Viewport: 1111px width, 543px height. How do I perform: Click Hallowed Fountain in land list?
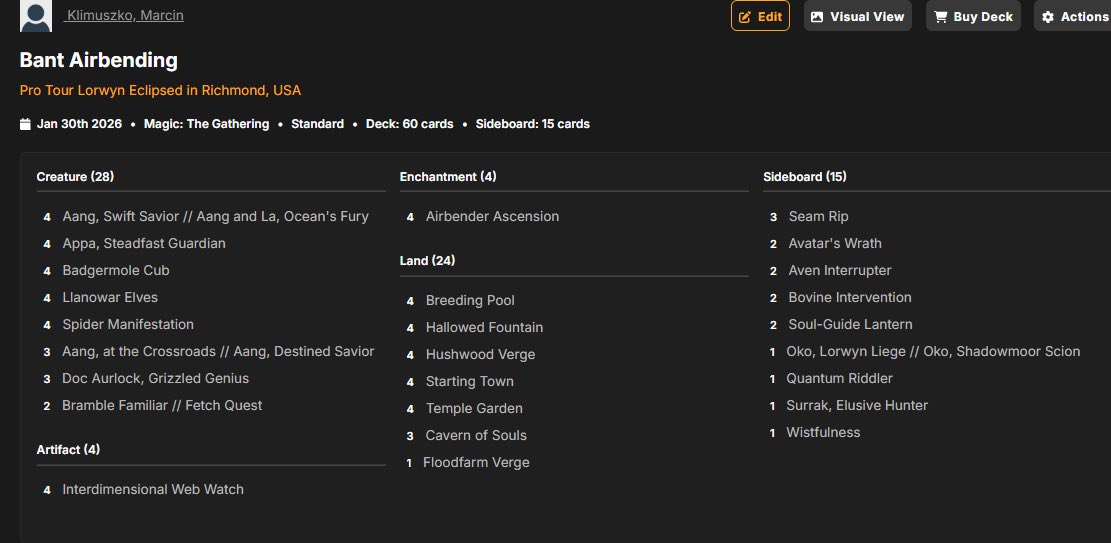[485, 328]
